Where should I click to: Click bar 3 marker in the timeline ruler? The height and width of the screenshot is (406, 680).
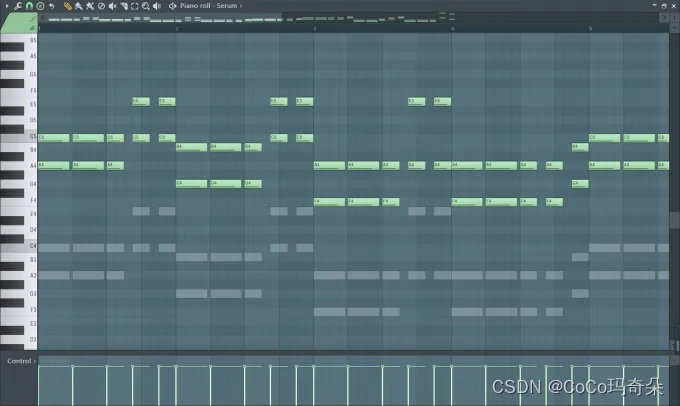pyautogui.click(x=314, y=29)
